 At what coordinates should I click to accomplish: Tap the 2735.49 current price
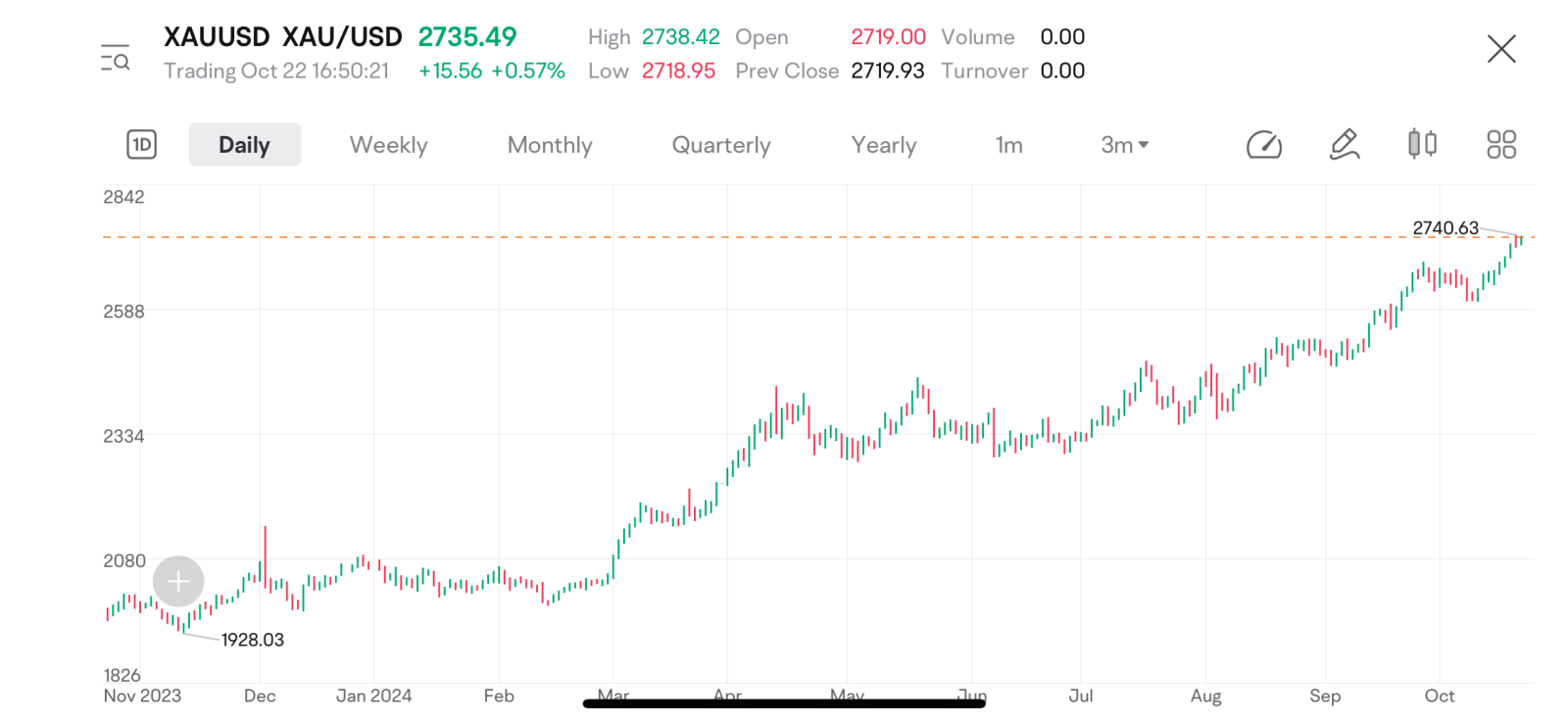click(x=467, y=37)
